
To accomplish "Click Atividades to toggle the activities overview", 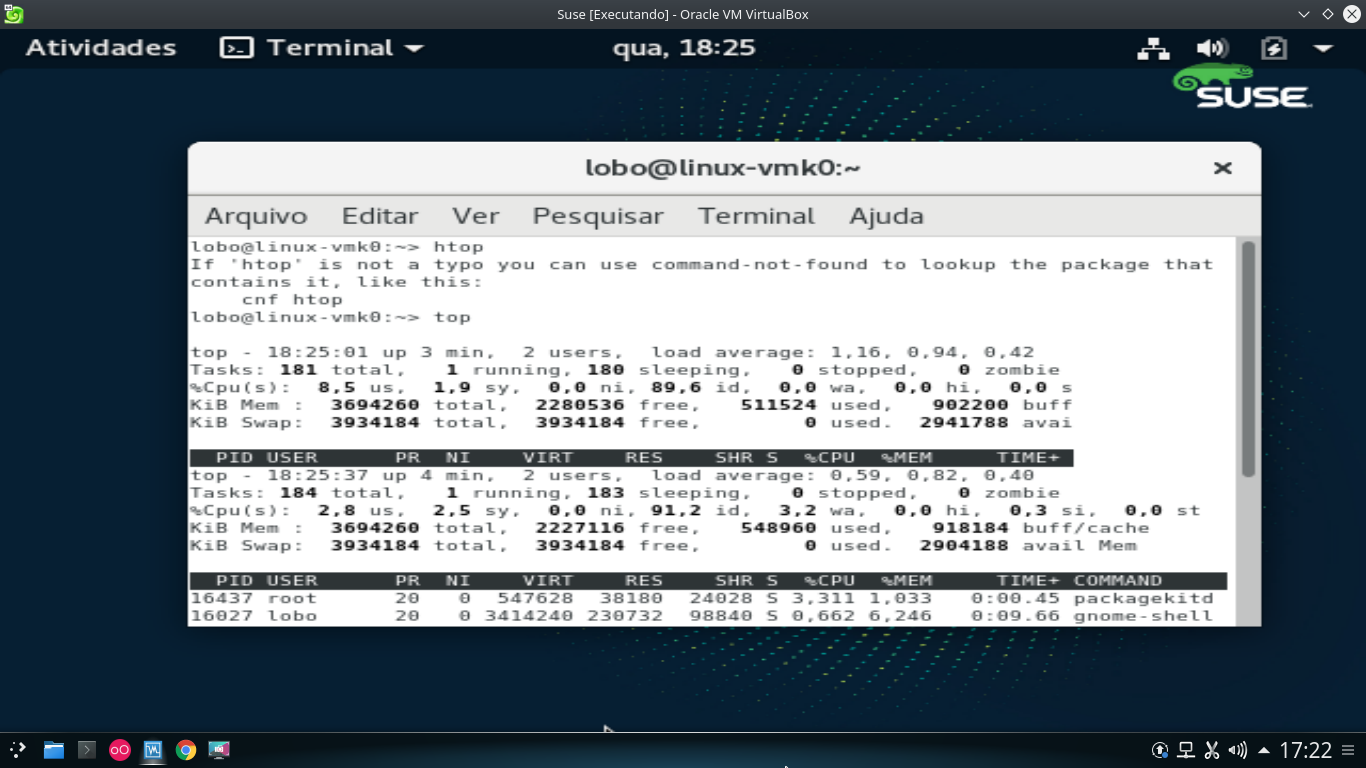I will click(x=100, y=47).
